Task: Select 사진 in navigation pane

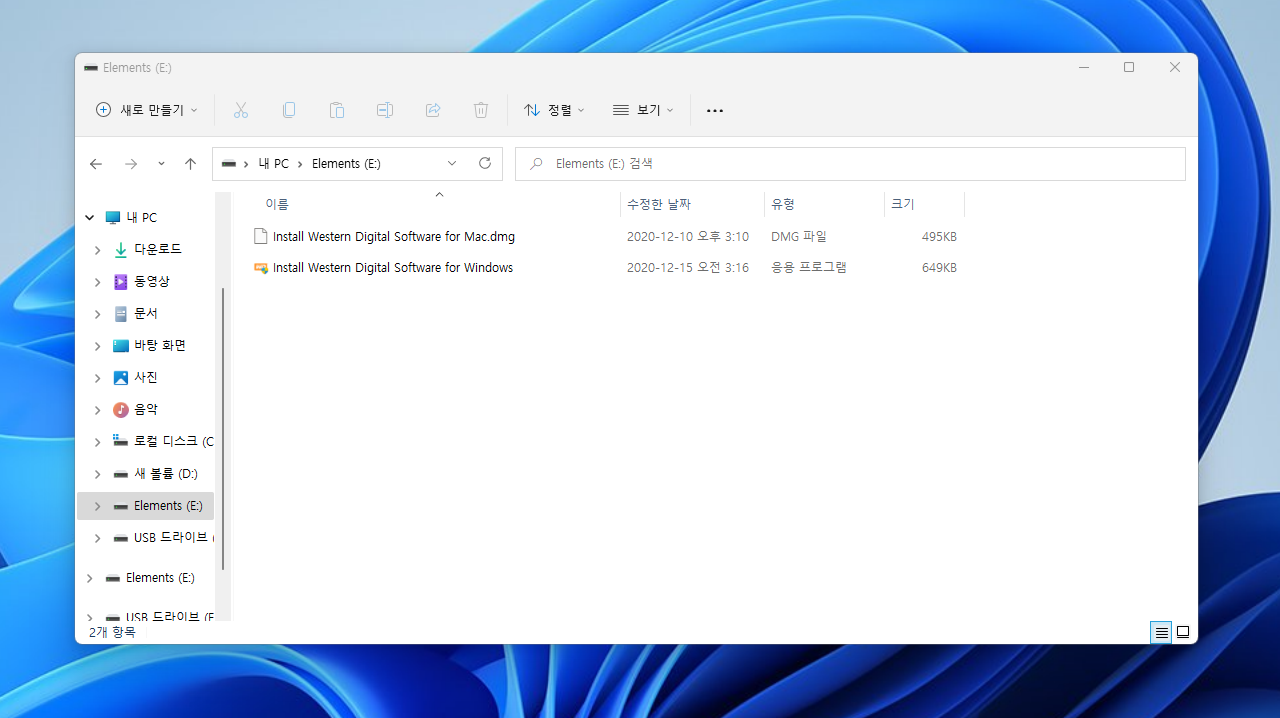Action: (x=145, y=378)
